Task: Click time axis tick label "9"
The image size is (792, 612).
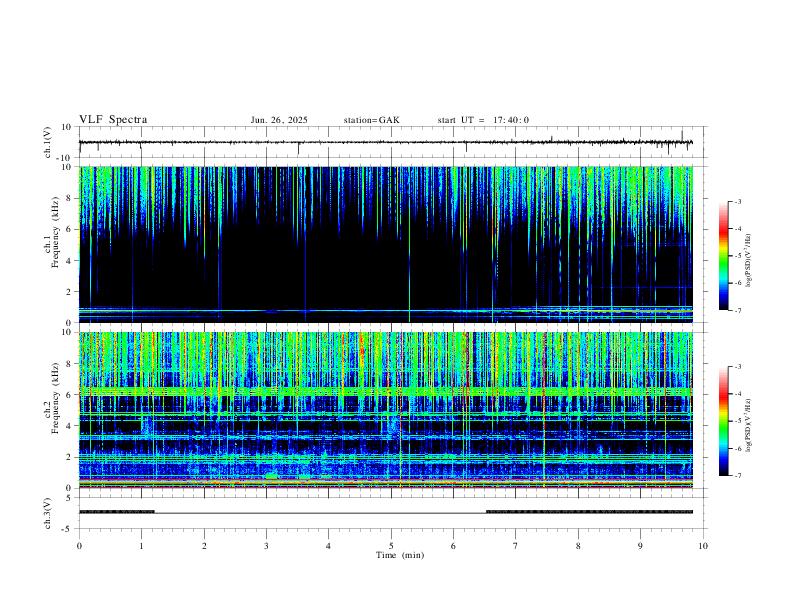Action: [x=640, y=546]
